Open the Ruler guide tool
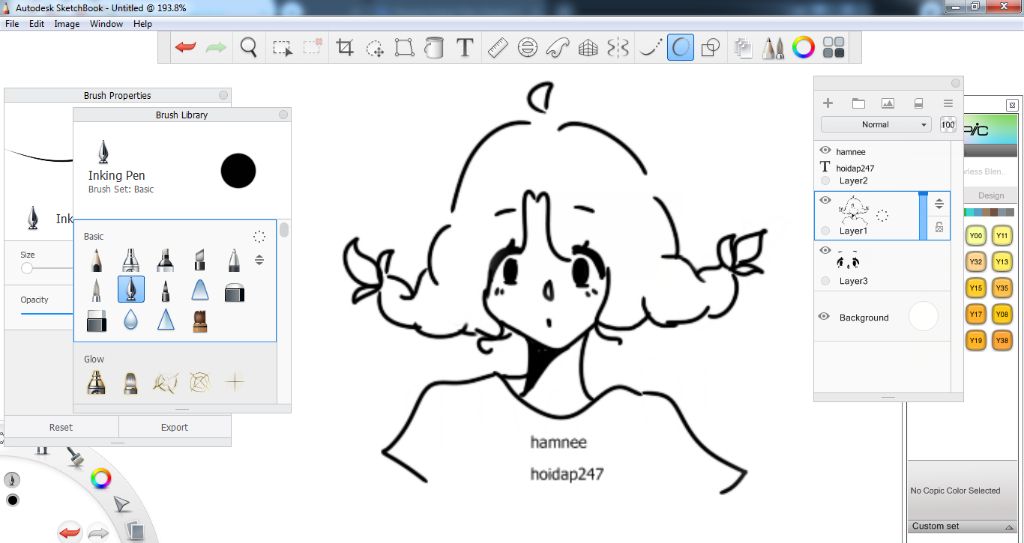1024x543 pixels. 498,47
